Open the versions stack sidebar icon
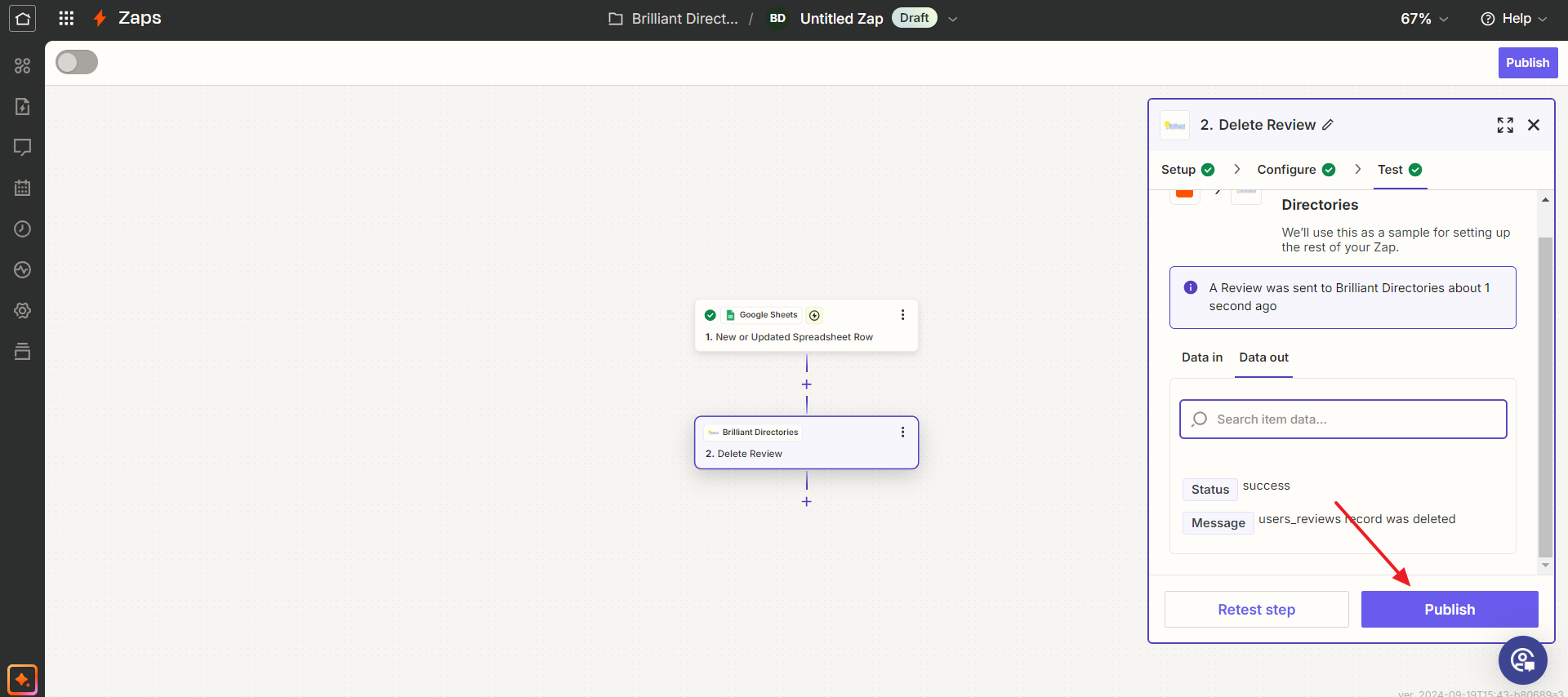 pyautogui.click(x=23, y=352)
